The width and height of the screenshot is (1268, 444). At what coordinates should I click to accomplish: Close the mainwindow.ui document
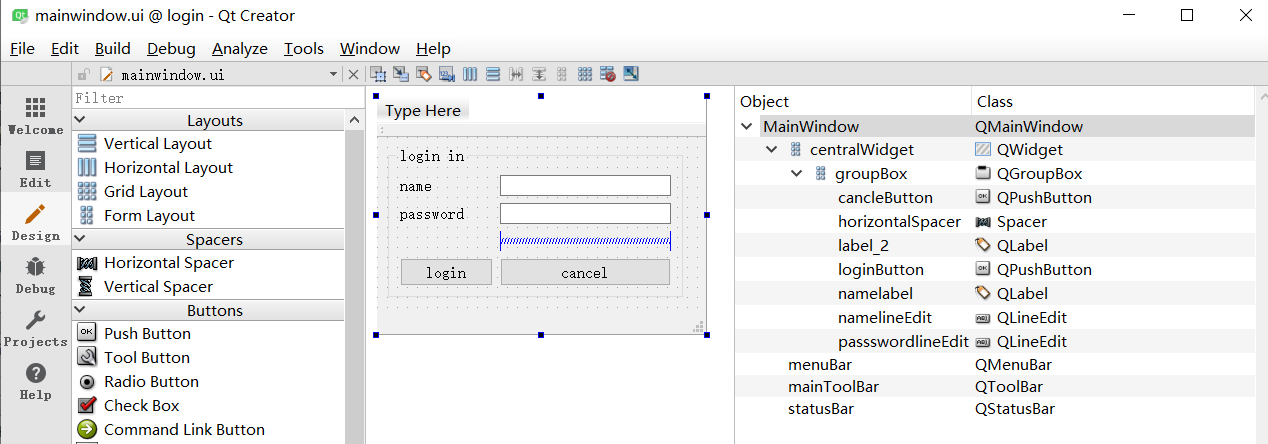[x=353, y=74]
